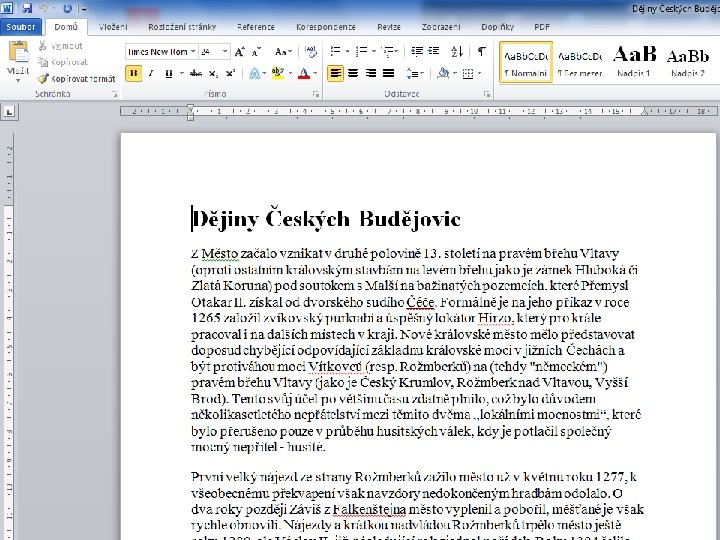Image resolution: width=720 pixels, height=540 pixels.
Task: Open the Soubor file menu
Action: pyautogui.click(x=22, y=28)
